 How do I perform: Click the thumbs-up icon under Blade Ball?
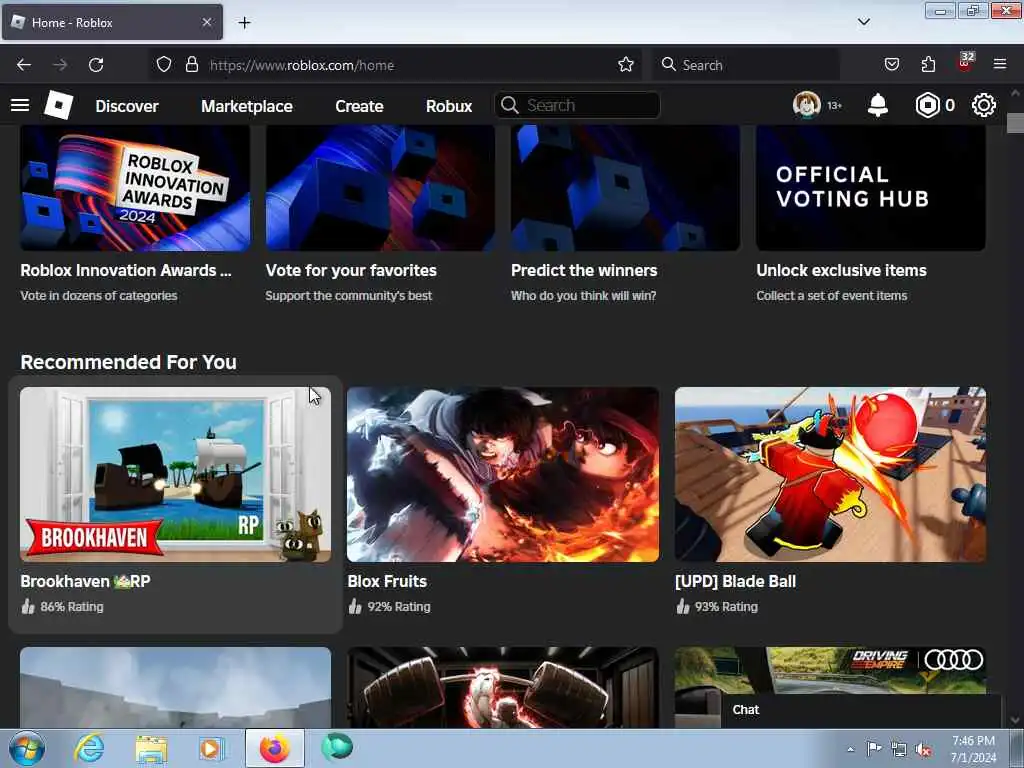point(682,607)
